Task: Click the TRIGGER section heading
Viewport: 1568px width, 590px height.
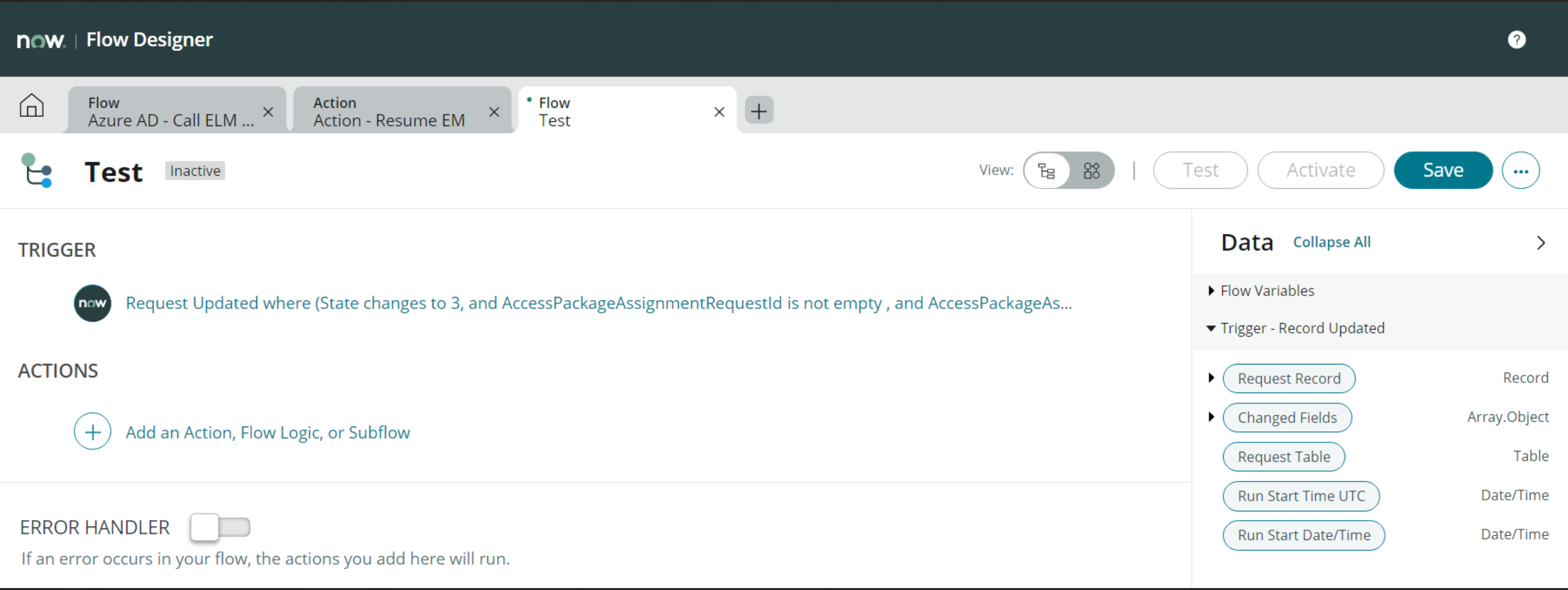Action: (x=57, y=250)
